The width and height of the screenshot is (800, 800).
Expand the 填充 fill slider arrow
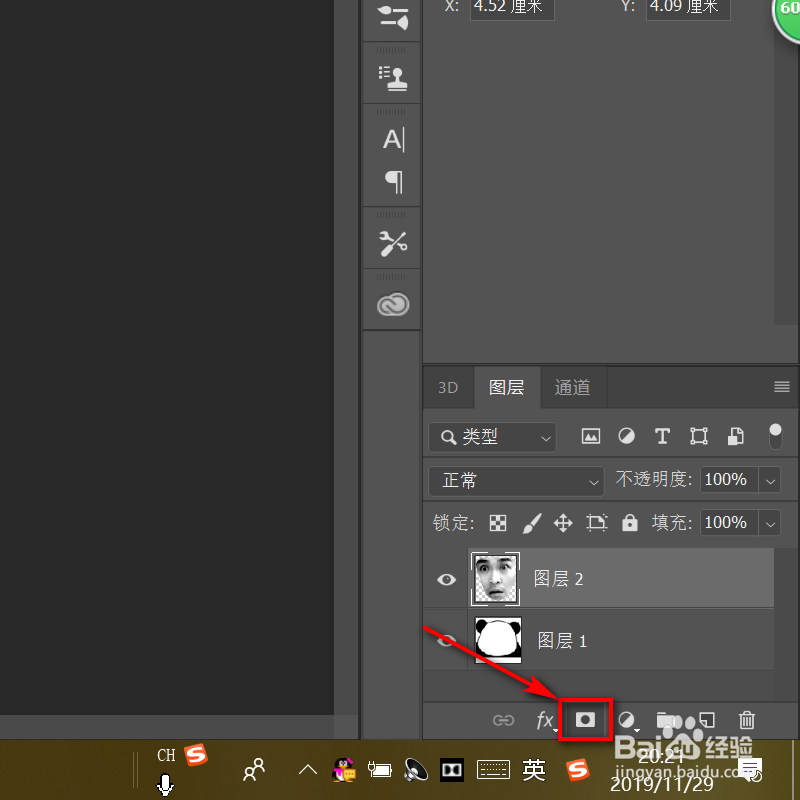click(770, 523)
